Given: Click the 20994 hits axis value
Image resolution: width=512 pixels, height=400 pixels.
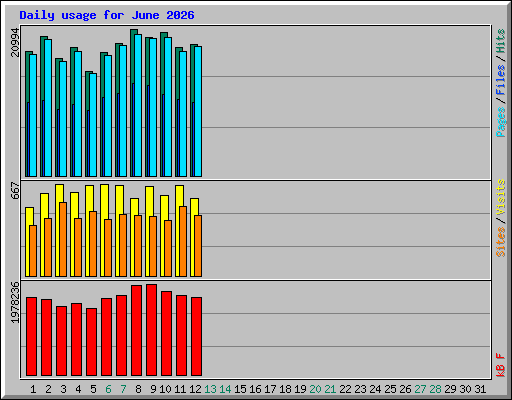Looking at the screenshot, I should coord(15,42).
